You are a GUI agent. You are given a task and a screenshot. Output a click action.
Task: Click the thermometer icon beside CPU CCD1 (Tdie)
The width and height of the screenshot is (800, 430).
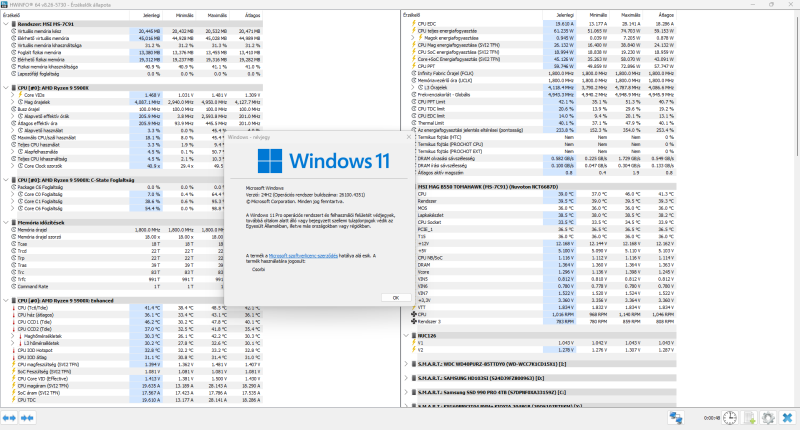[14, 322]
